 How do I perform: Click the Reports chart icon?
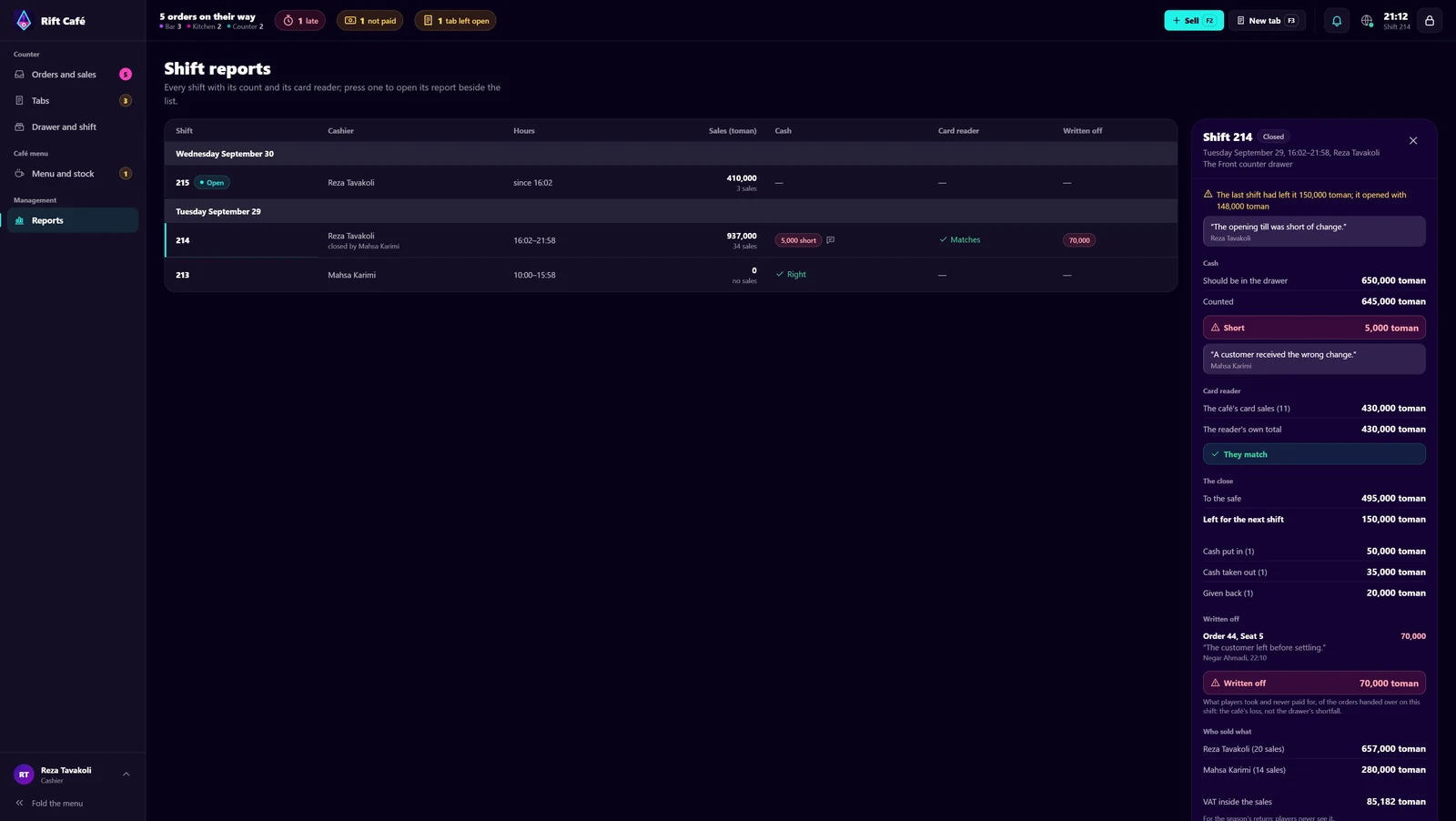coord(19,220)
